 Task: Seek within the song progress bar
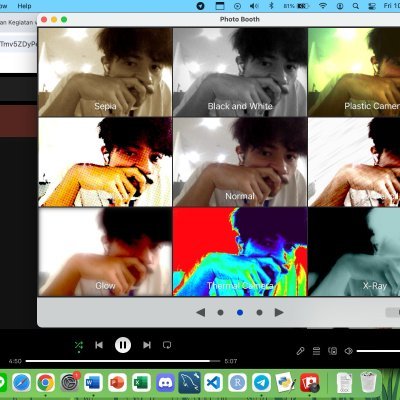pyautogui.click(x=123, y=361)
